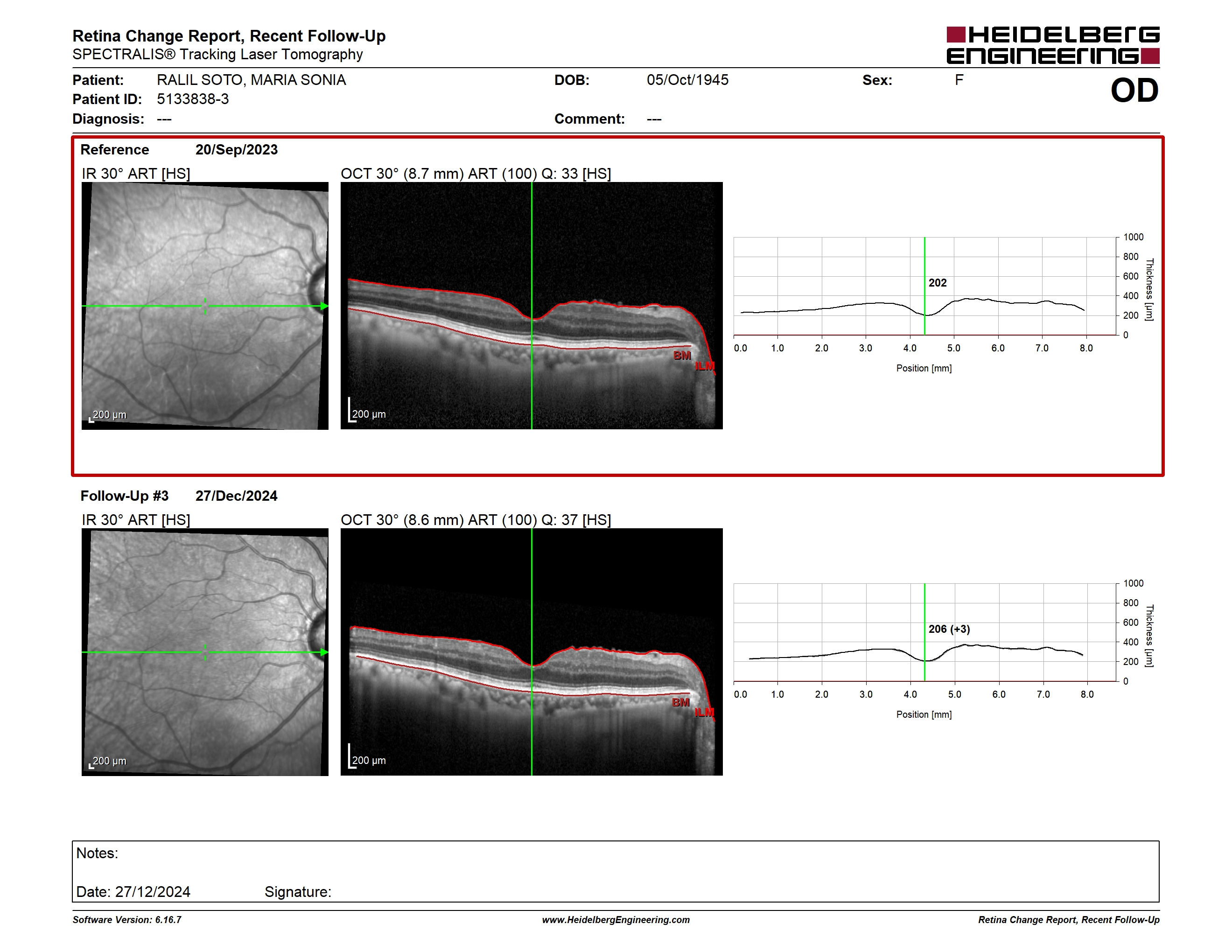Screen dimensions: 1232x952
Task: Click the Signature label
Action: (x=298, y=892)
